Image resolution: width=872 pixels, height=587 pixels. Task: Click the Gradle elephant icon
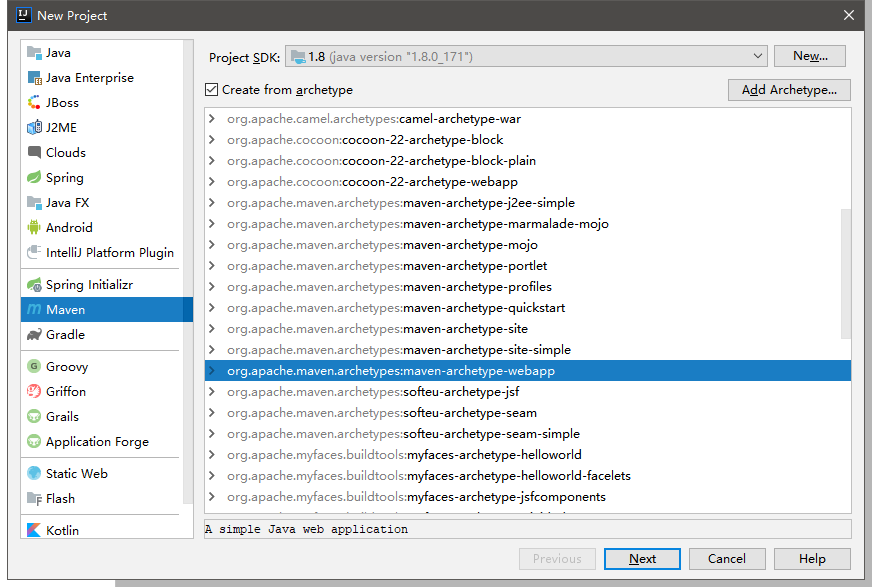[x=34, y=335]
